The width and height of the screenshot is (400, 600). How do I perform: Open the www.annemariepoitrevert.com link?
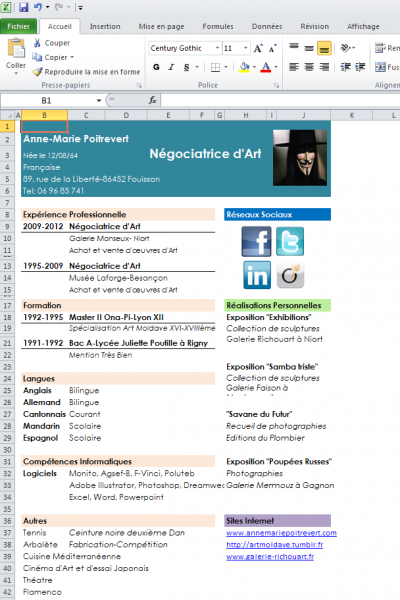click(281, 533)
